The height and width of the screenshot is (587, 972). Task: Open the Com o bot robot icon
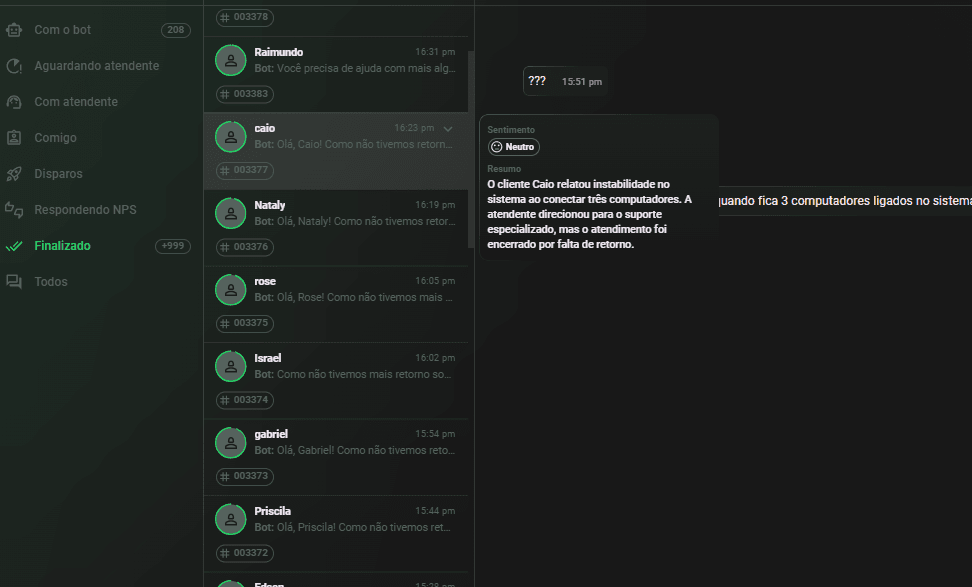[14, 30]
